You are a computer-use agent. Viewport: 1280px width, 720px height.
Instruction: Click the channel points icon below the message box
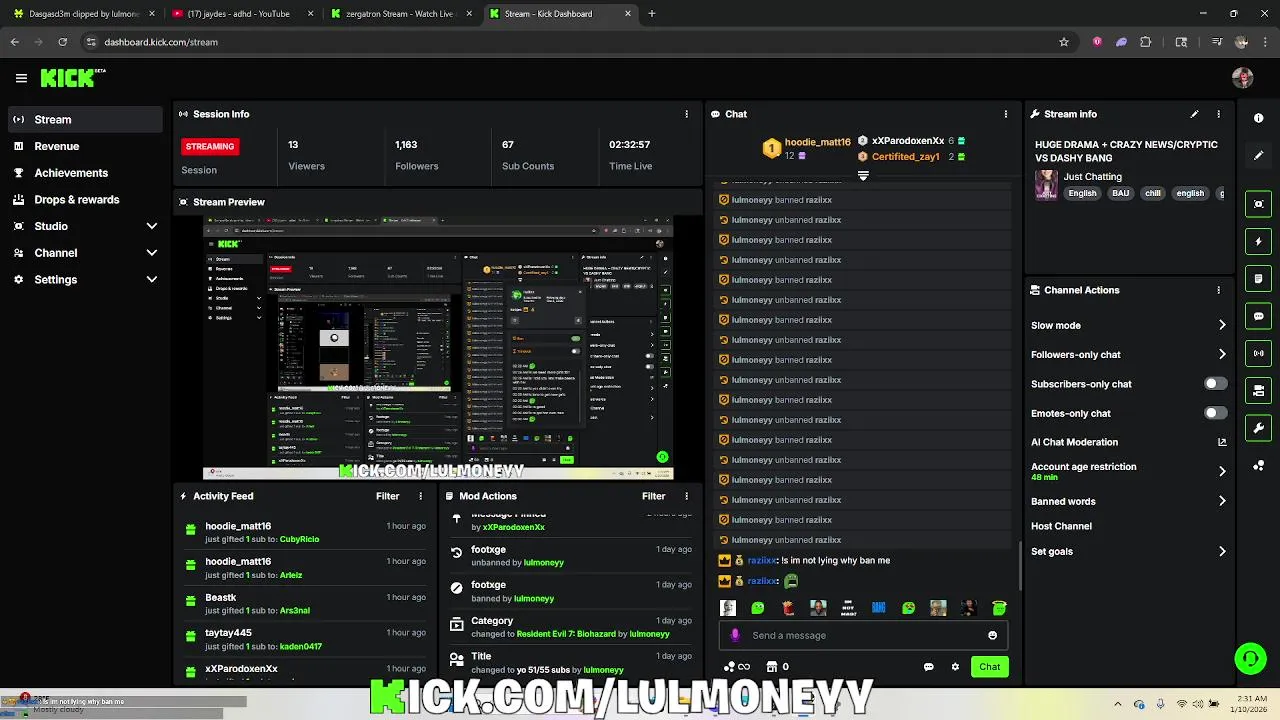pyautogui.click(x=736, y=667)
